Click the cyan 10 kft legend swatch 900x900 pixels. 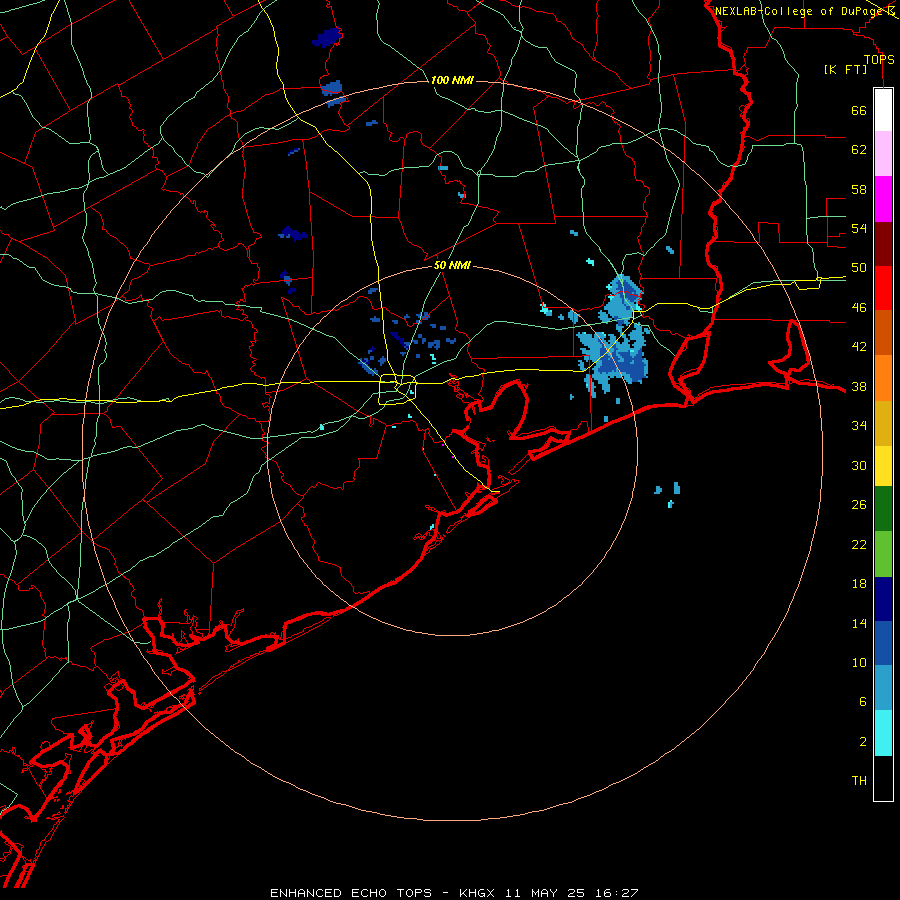pos(883,733)
